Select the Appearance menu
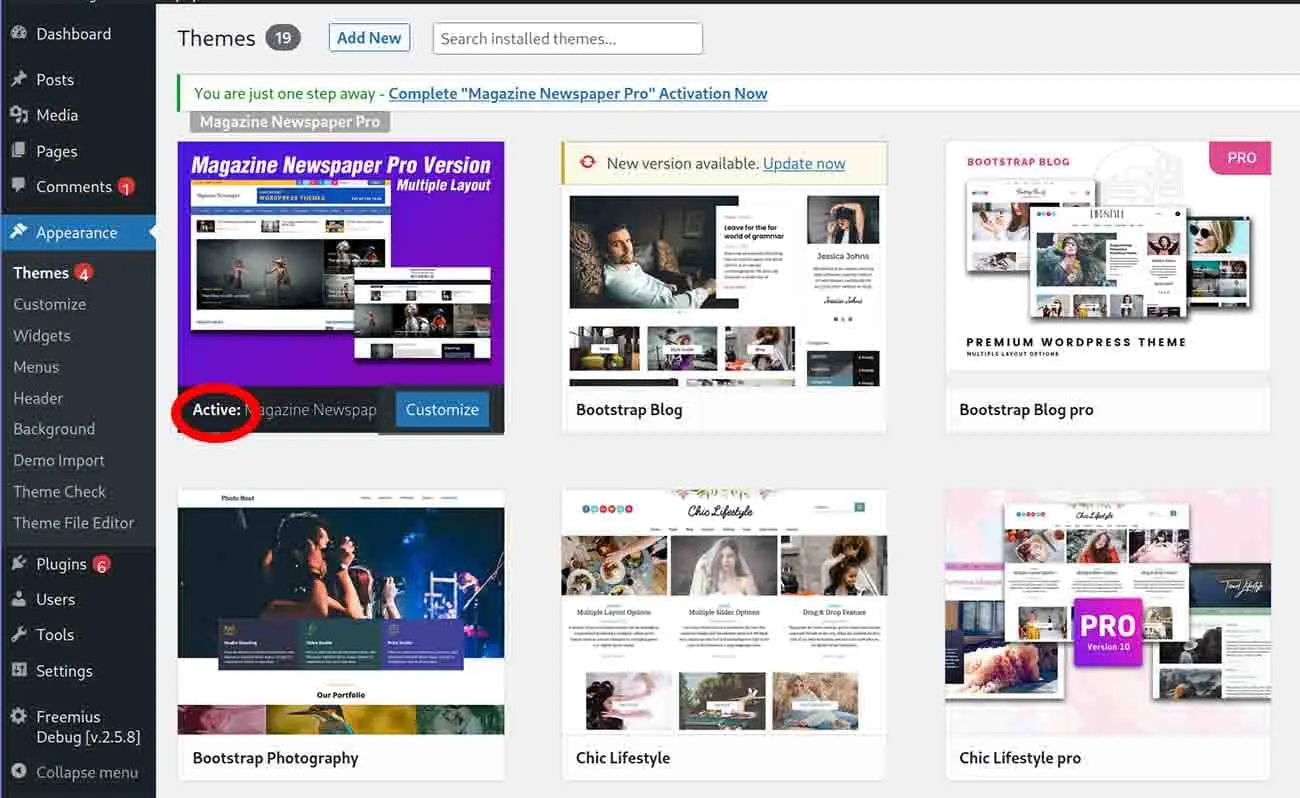Viewport: 1300px width, 798px height. point(78,232)
